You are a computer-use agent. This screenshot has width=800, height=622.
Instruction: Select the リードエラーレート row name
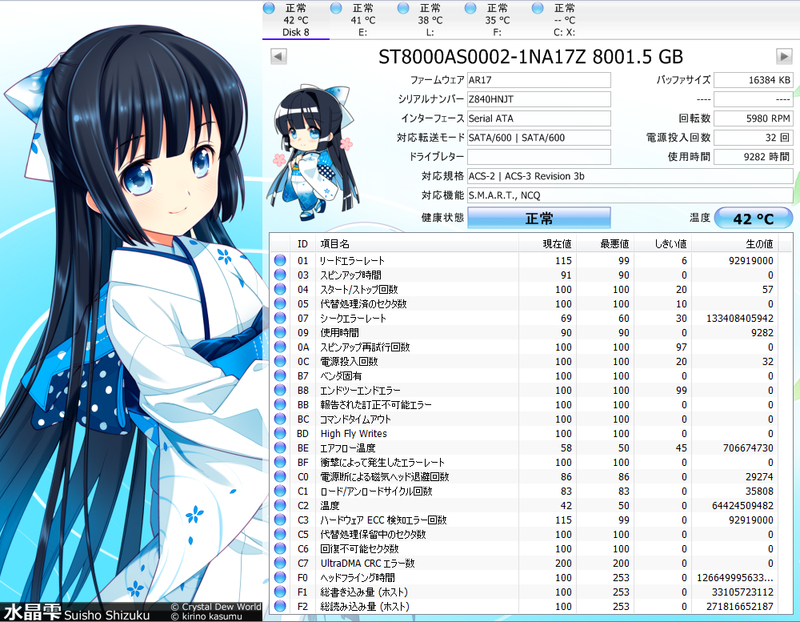pos(352,261)
